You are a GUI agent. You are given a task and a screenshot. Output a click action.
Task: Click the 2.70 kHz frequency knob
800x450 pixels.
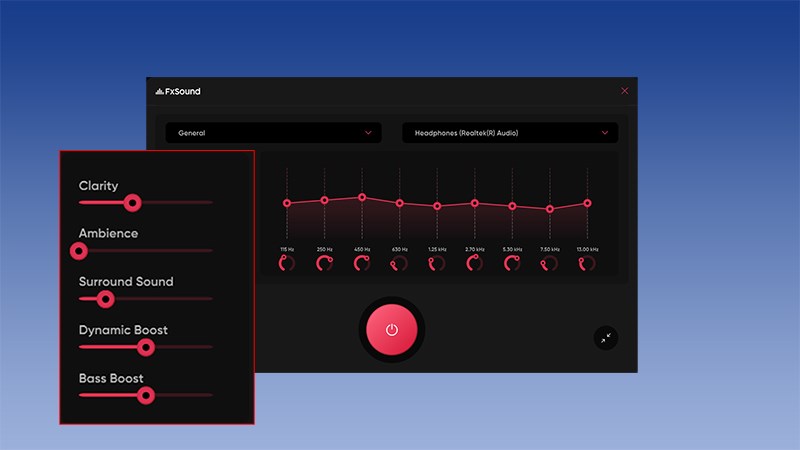click(474, 263)
